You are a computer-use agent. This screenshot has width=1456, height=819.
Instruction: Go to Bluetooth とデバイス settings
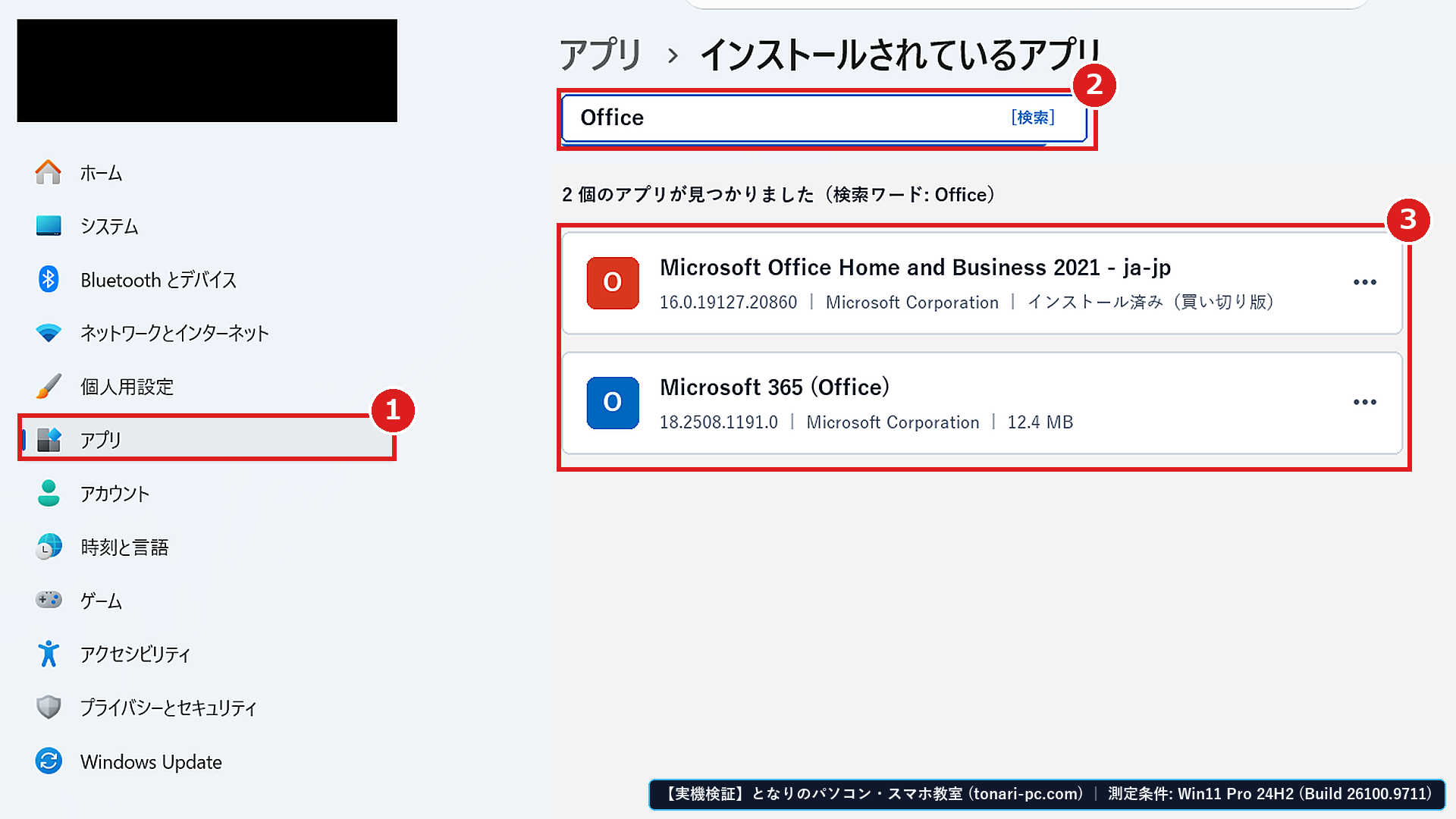[158, 280]
